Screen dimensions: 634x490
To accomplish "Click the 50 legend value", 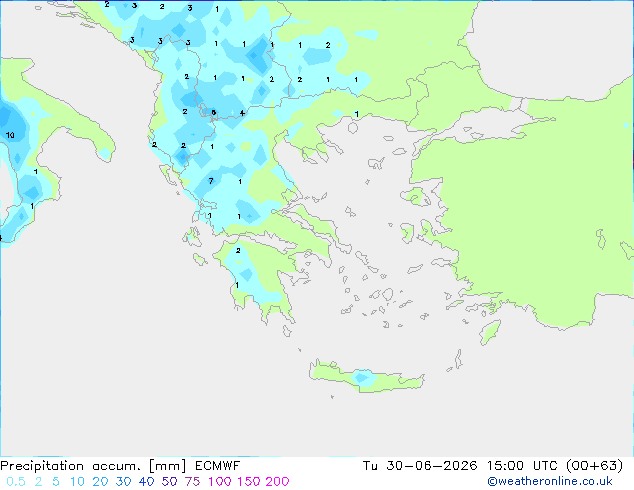I will tap(169, 482).
